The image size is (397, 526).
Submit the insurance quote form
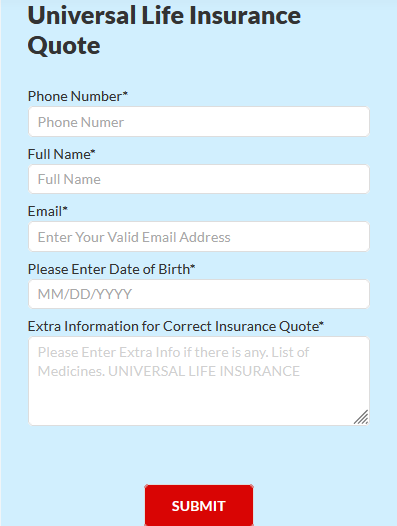[199, 506]
